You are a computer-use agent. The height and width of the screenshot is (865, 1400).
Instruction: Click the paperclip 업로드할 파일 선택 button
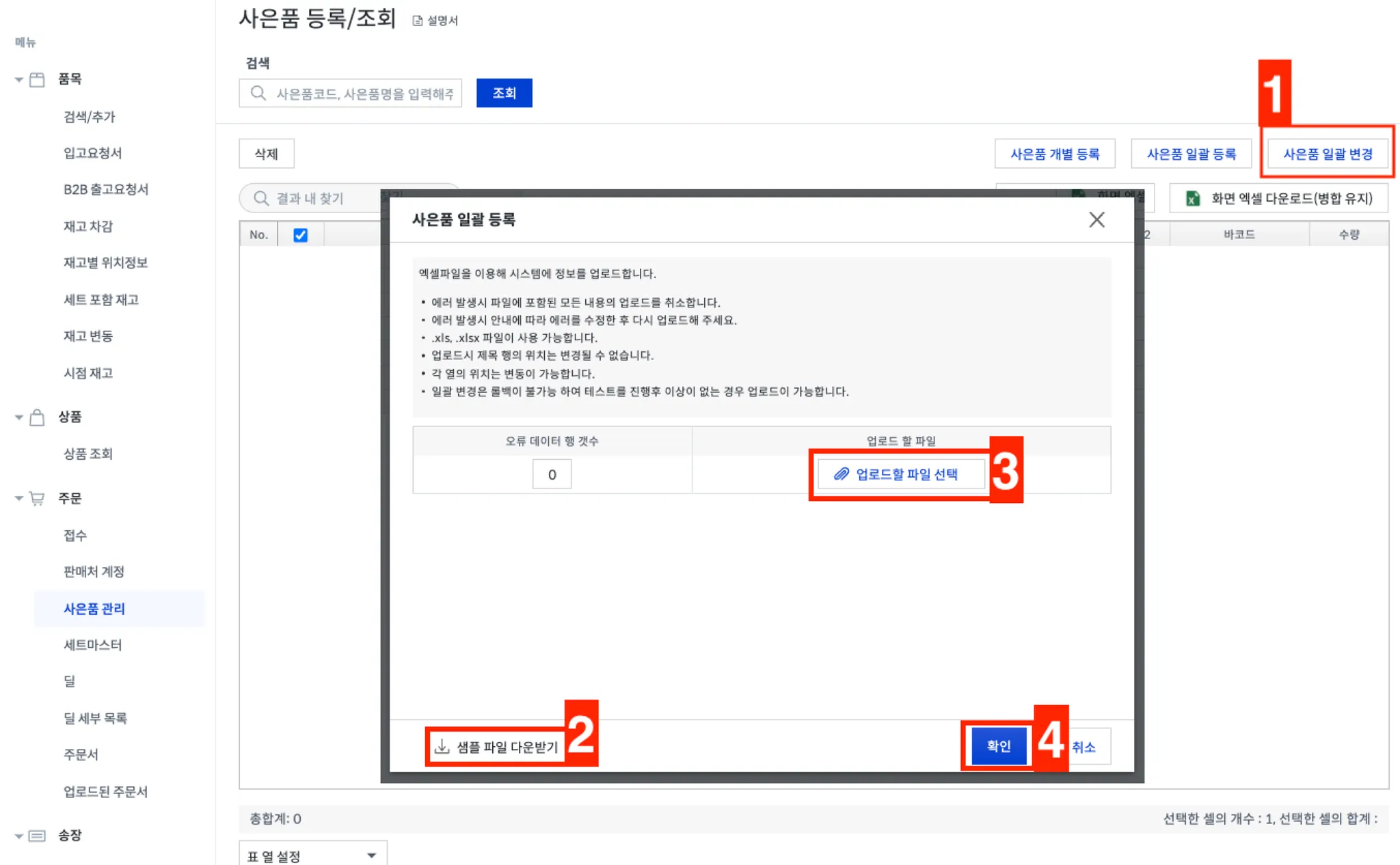(901, 474)
